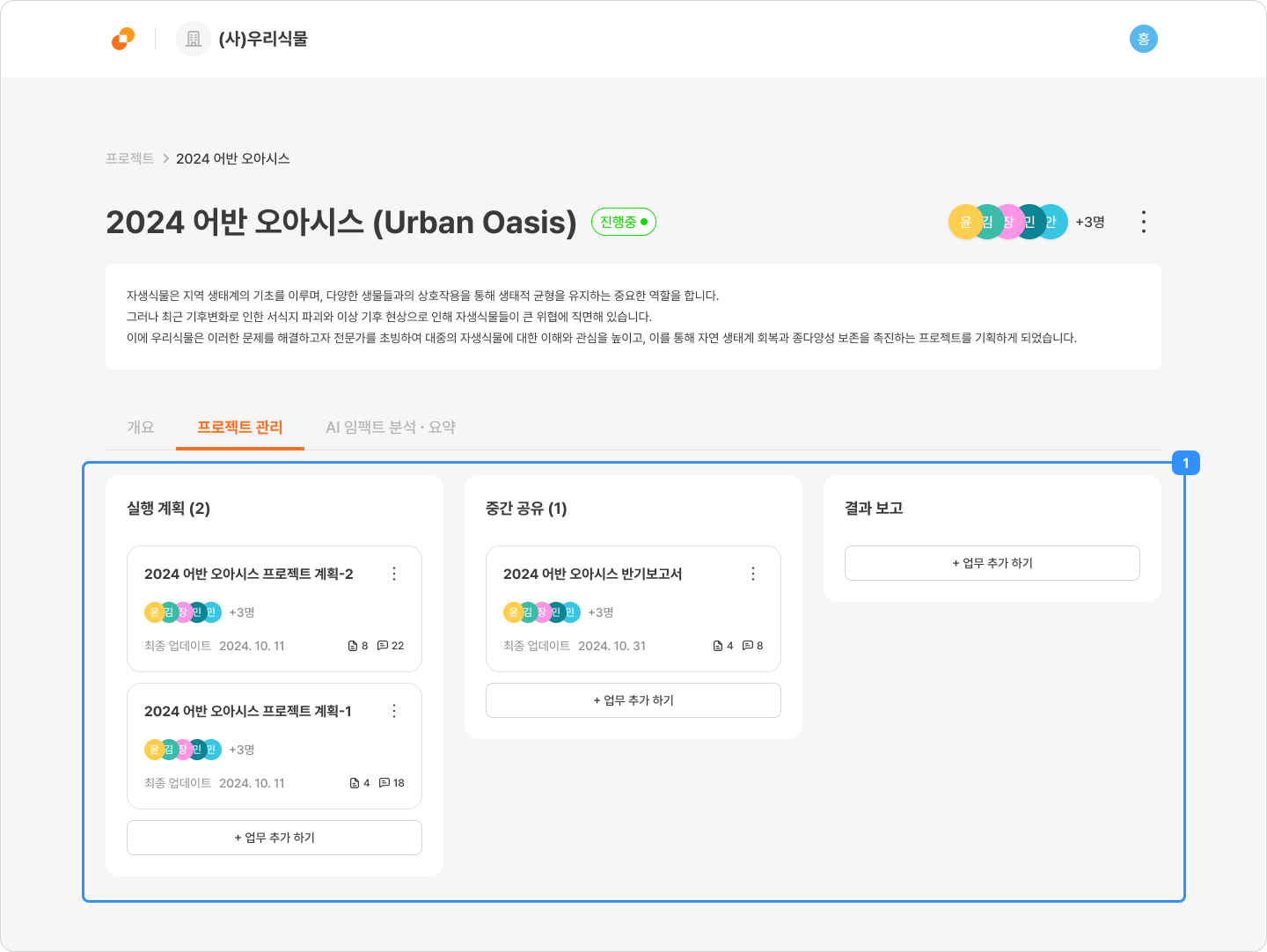Add a task in 실행 계획 column
1267x952 pixels.
[x=274, y=838]
